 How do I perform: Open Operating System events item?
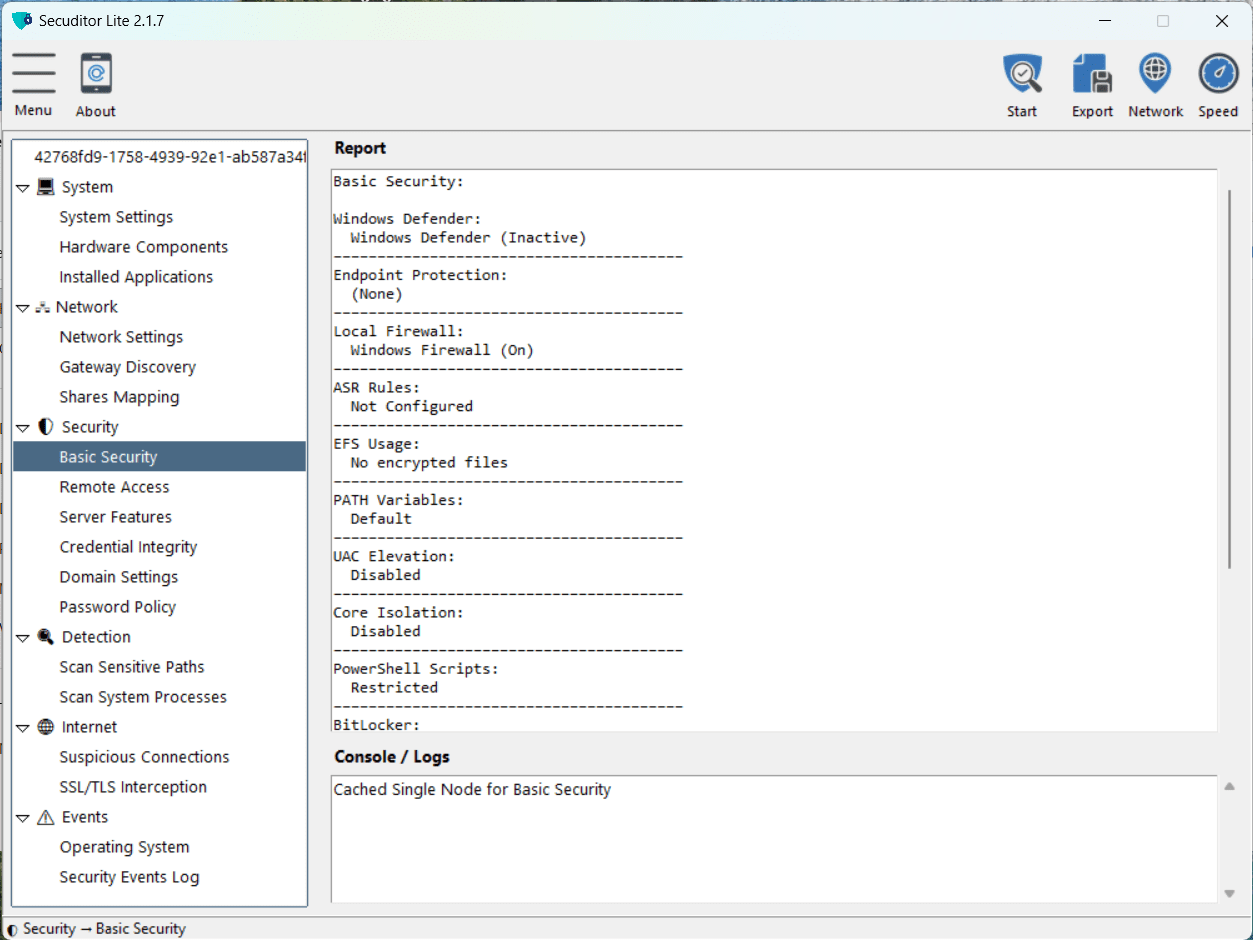124,847
